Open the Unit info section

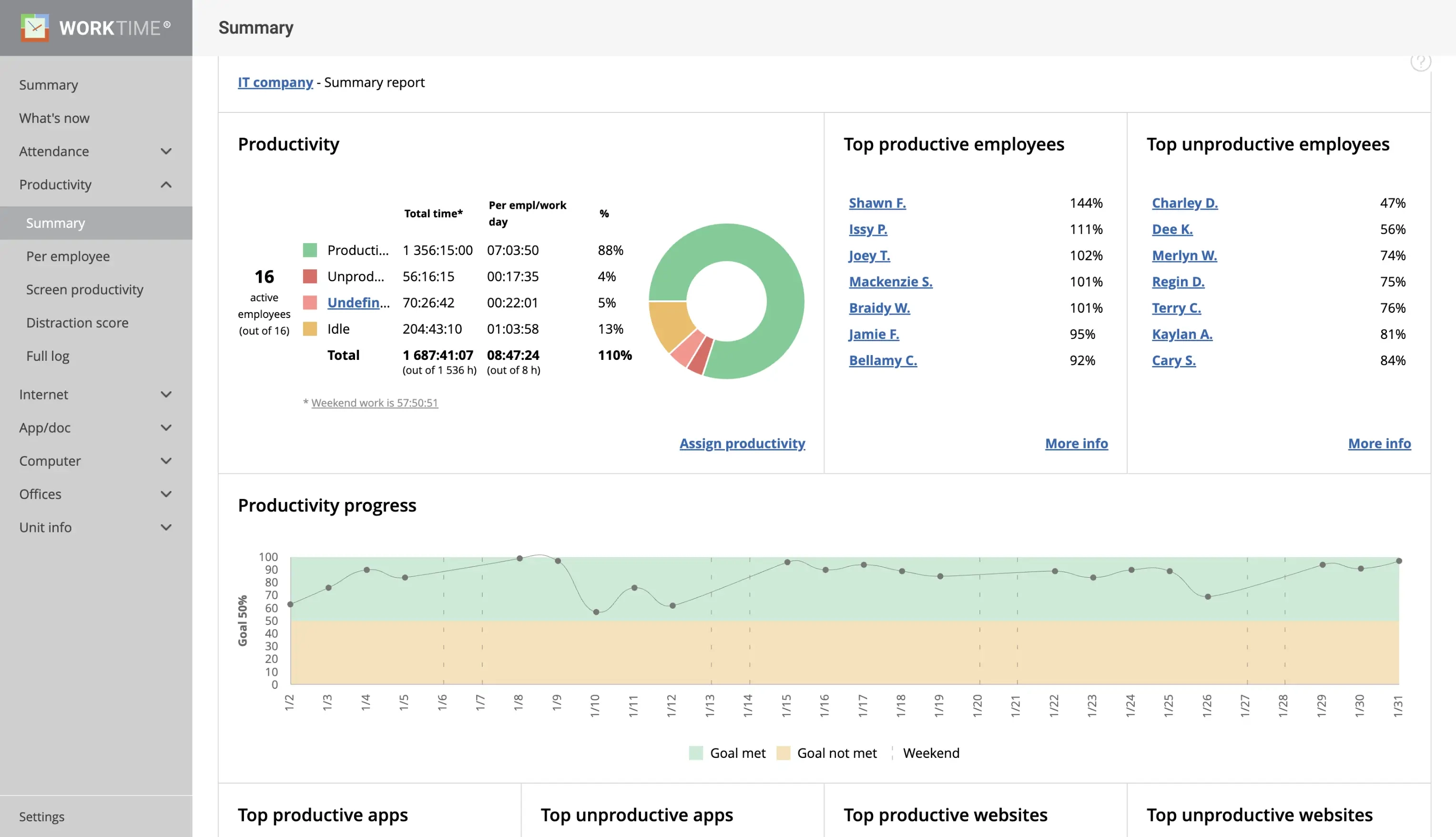(94, 527)
